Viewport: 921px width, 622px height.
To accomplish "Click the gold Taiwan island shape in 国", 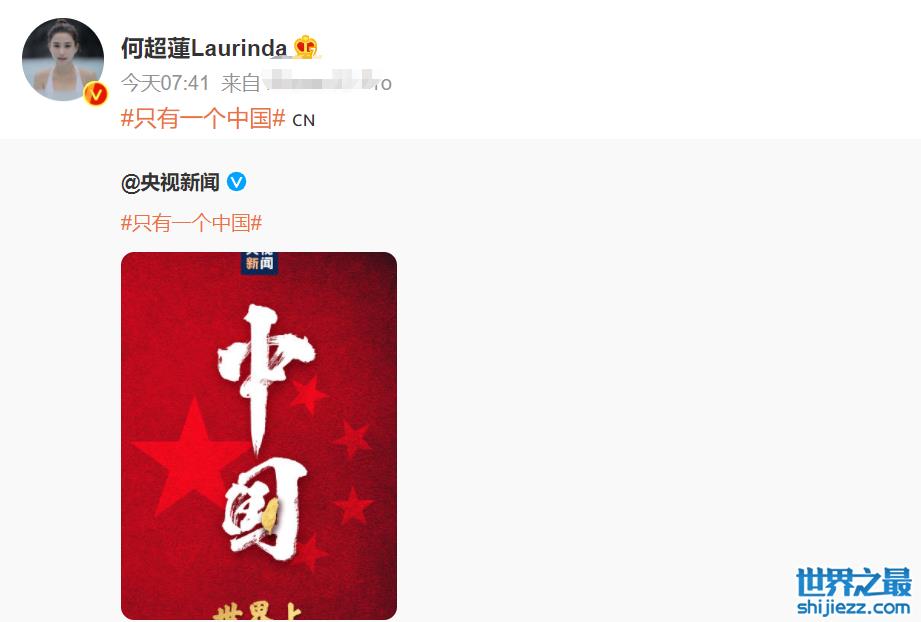I will tap(270, 515).
